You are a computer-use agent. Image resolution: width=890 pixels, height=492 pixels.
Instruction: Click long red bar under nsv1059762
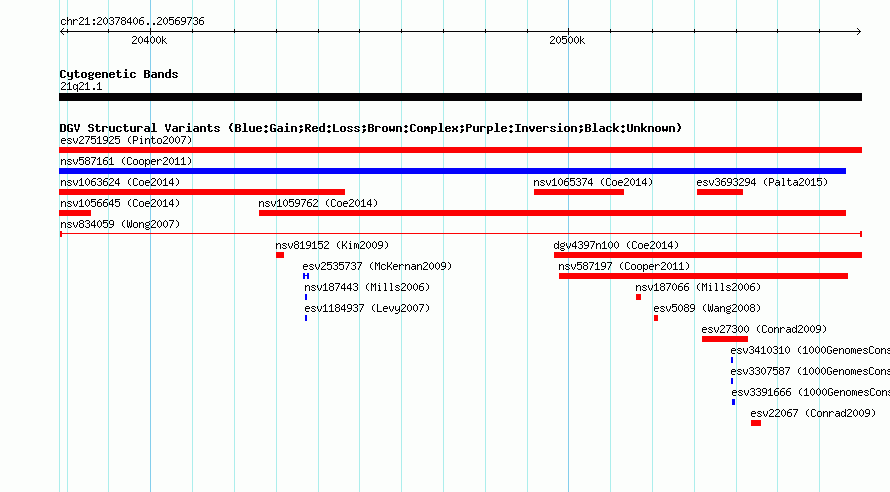tap(552, 213)
